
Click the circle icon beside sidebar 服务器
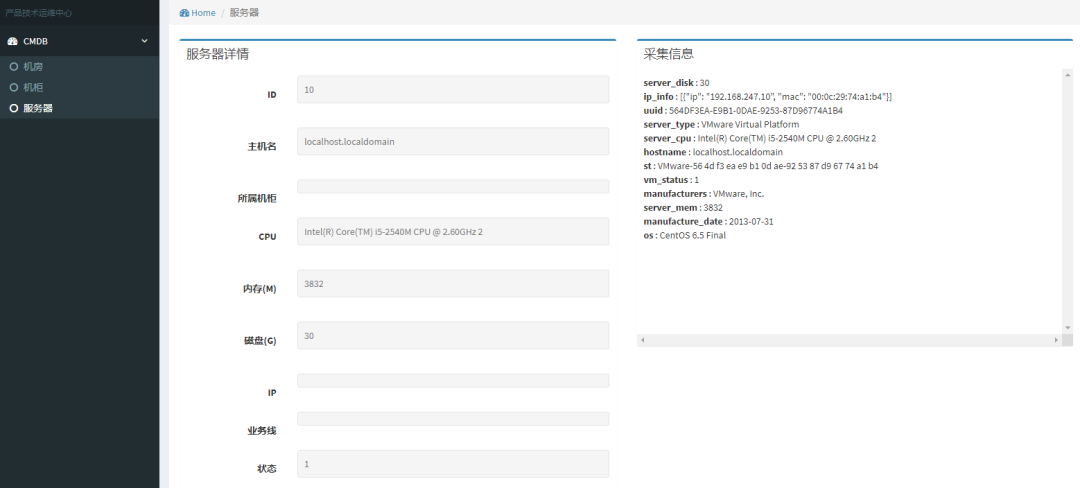click(x=13, y=108)
